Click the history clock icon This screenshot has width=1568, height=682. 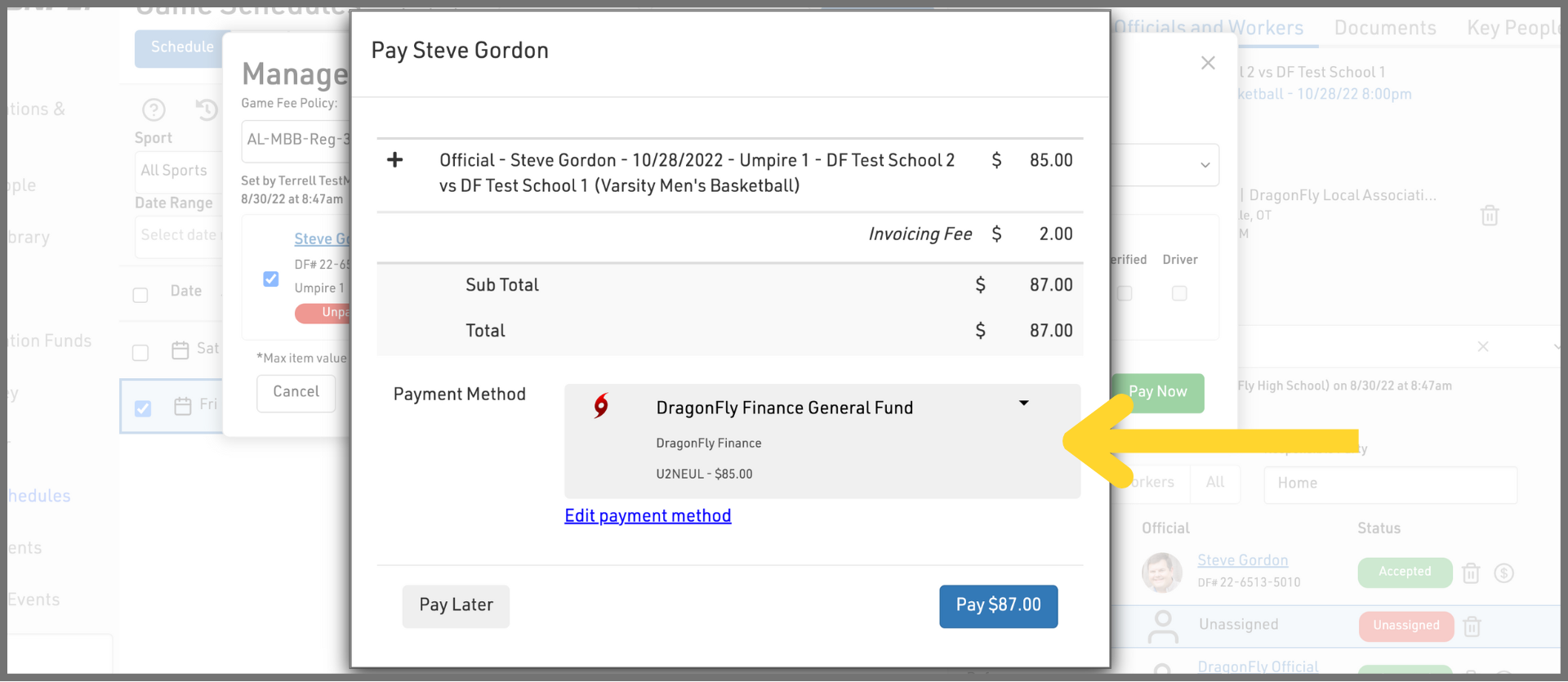pyautogui.click(x=207, y=109)
